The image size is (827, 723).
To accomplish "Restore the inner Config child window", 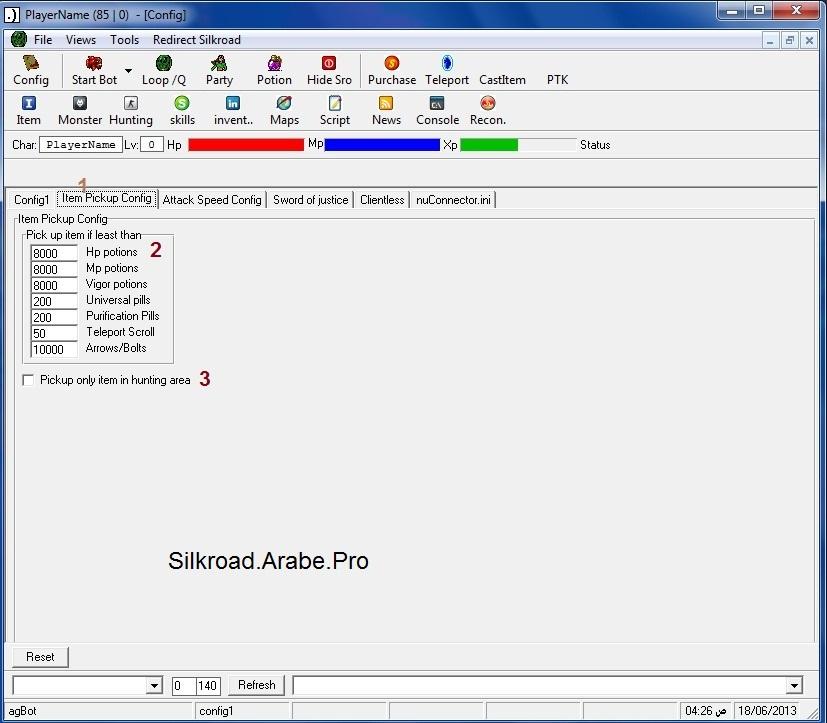I will pos(790,41).
